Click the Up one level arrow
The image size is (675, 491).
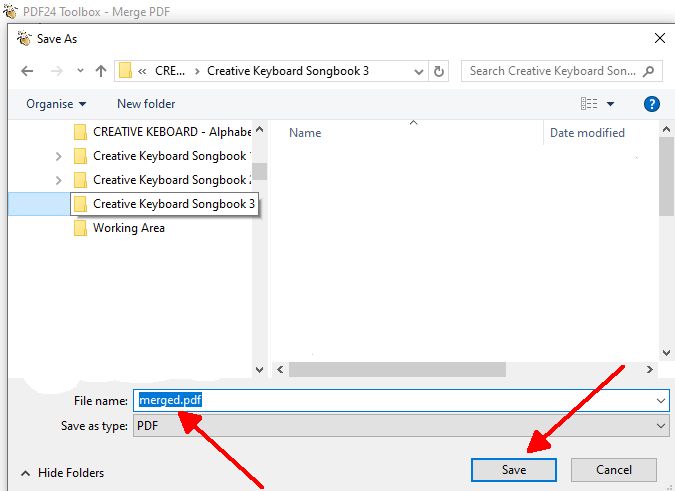[101, 72]
